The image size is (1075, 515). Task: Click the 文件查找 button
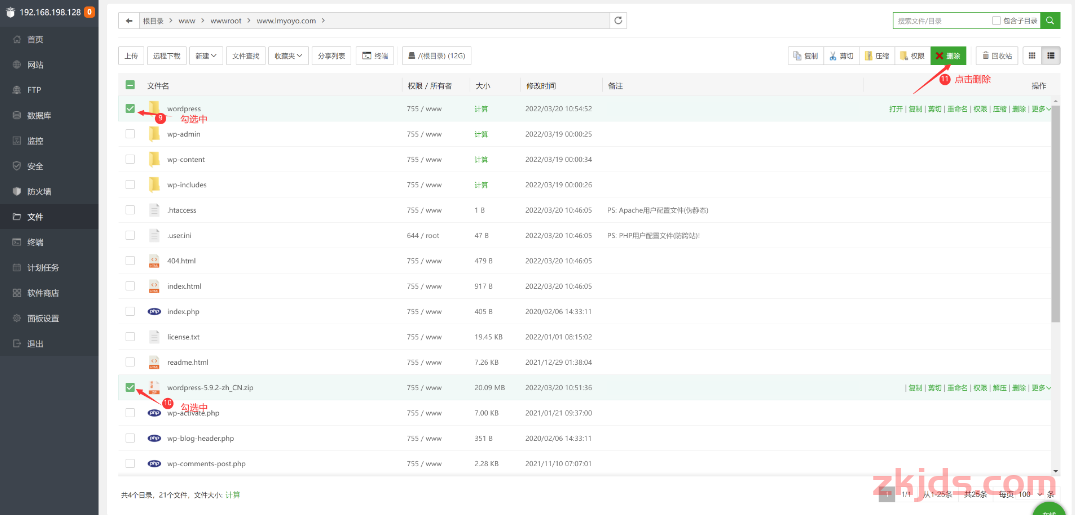pyautogui.click(x=245, y=56)
